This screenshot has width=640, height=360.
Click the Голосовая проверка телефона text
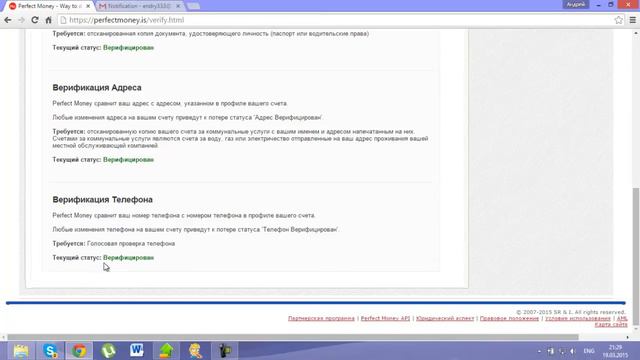pyautogui.click(x=131, y=244)
